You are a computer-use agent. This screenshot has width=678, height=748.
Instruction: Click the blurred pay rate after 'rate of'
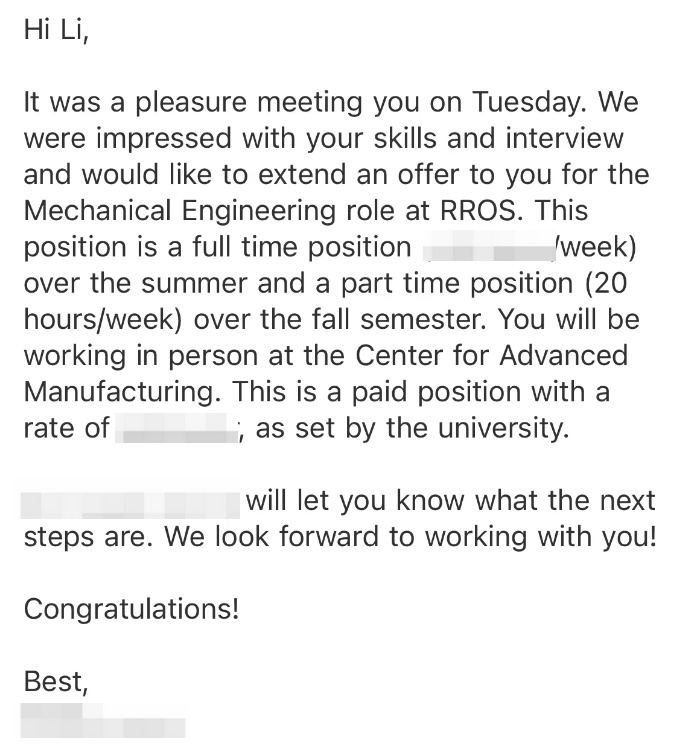(x=177, y=428)
